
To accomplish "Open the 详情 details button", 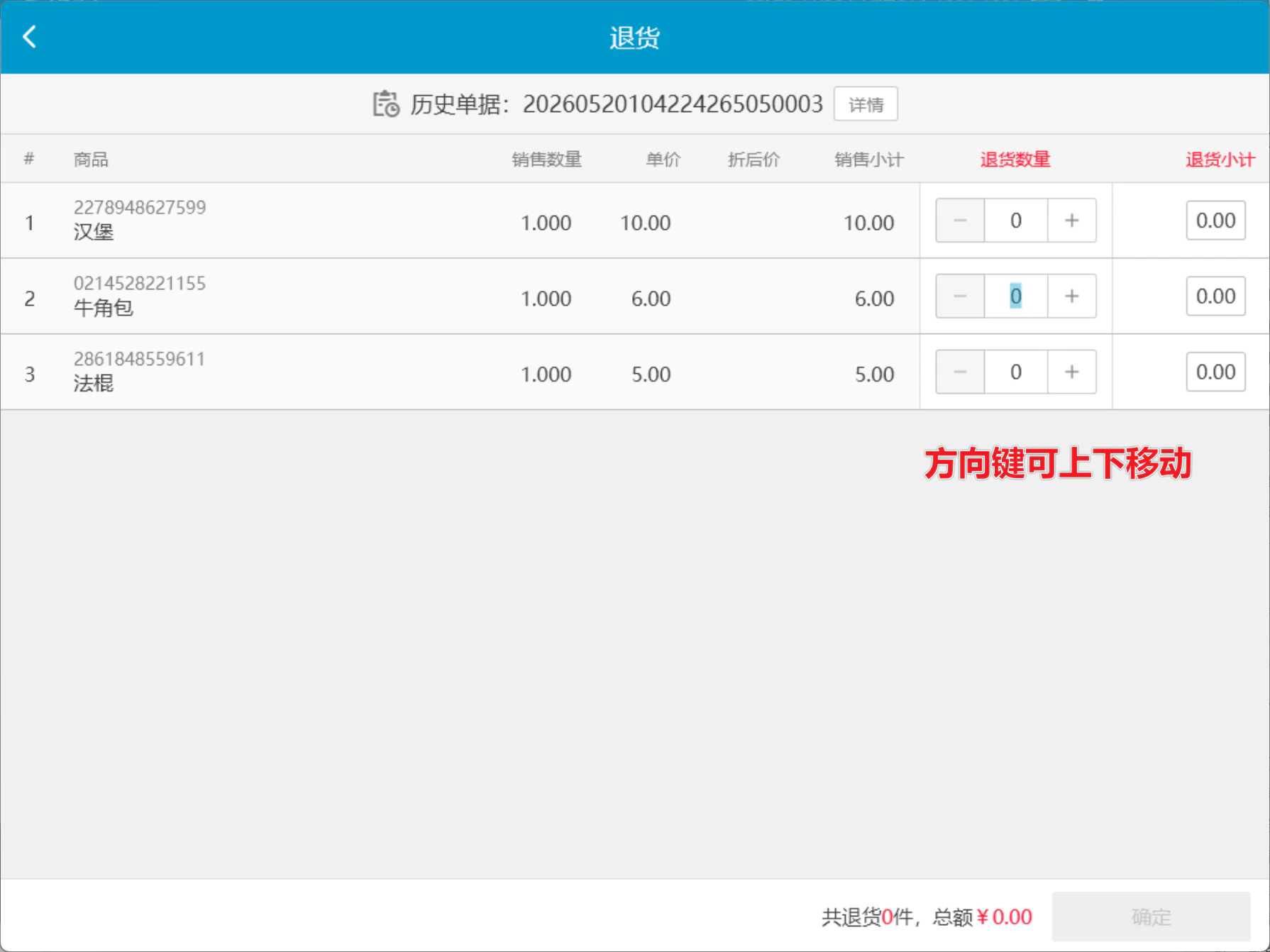I will tap(866, 104).
